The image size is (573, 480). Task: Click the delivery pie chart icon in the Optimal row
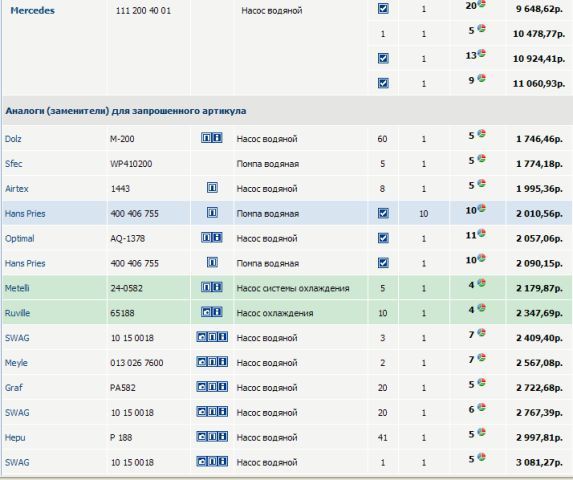coord(482,233)
